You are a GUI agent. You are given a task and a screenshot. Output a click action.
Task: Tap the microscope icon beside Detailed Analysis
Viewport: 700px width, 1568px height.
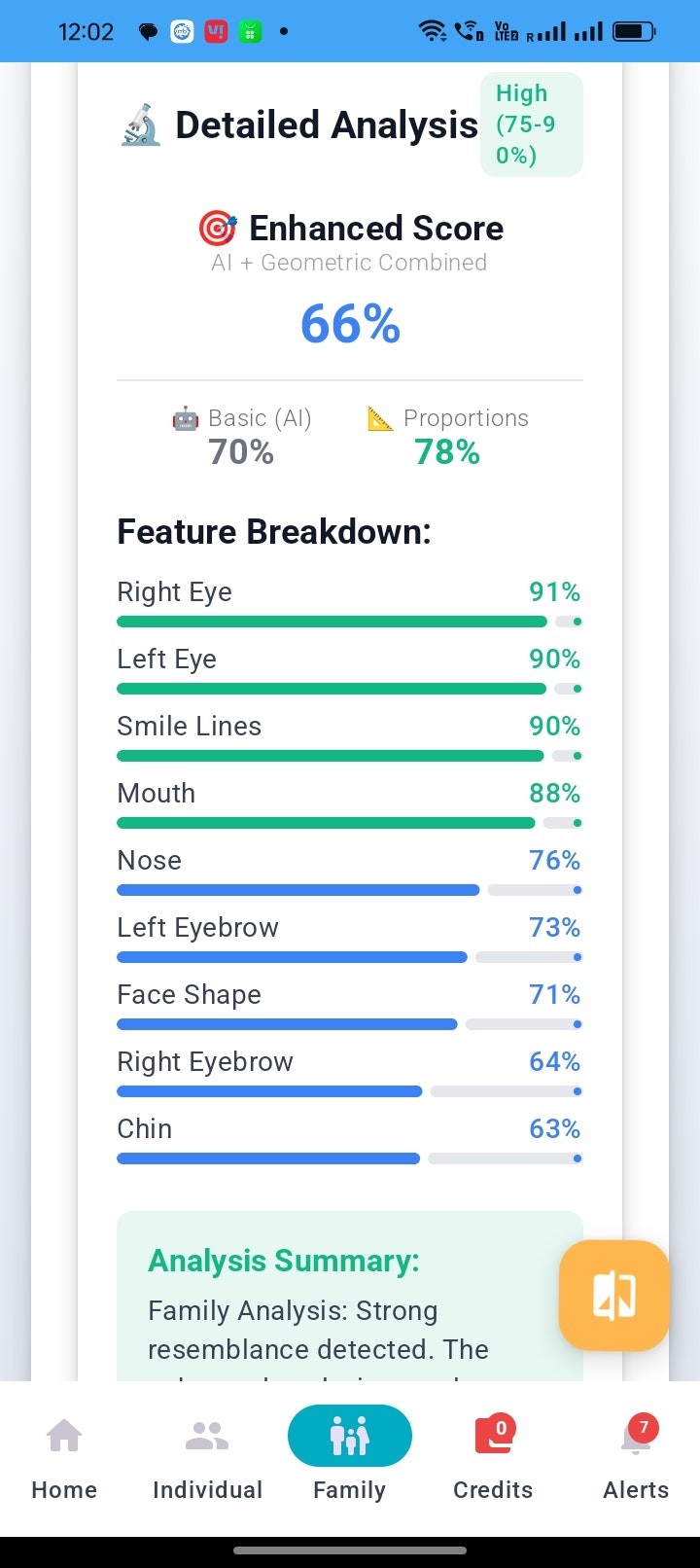[x=141, y=125]
